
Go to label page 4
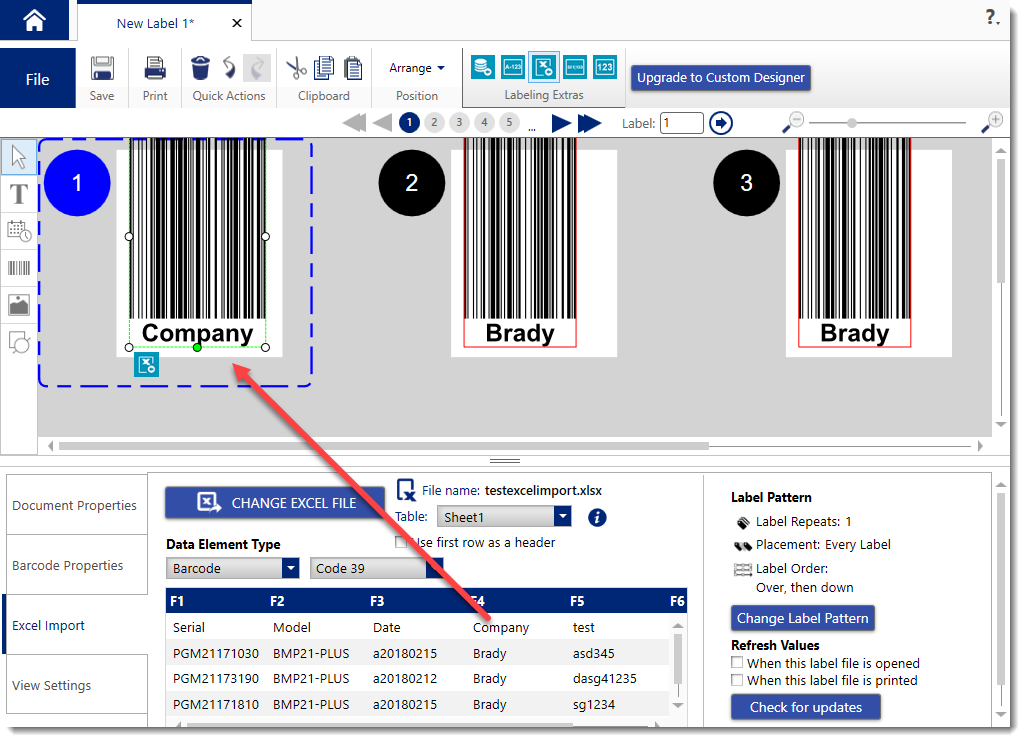[484, 122]
